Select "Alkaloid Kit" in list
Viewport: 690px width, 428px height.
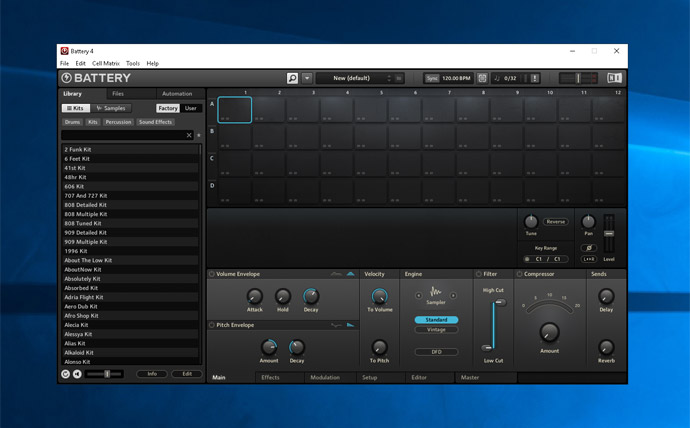pos(130,353)
